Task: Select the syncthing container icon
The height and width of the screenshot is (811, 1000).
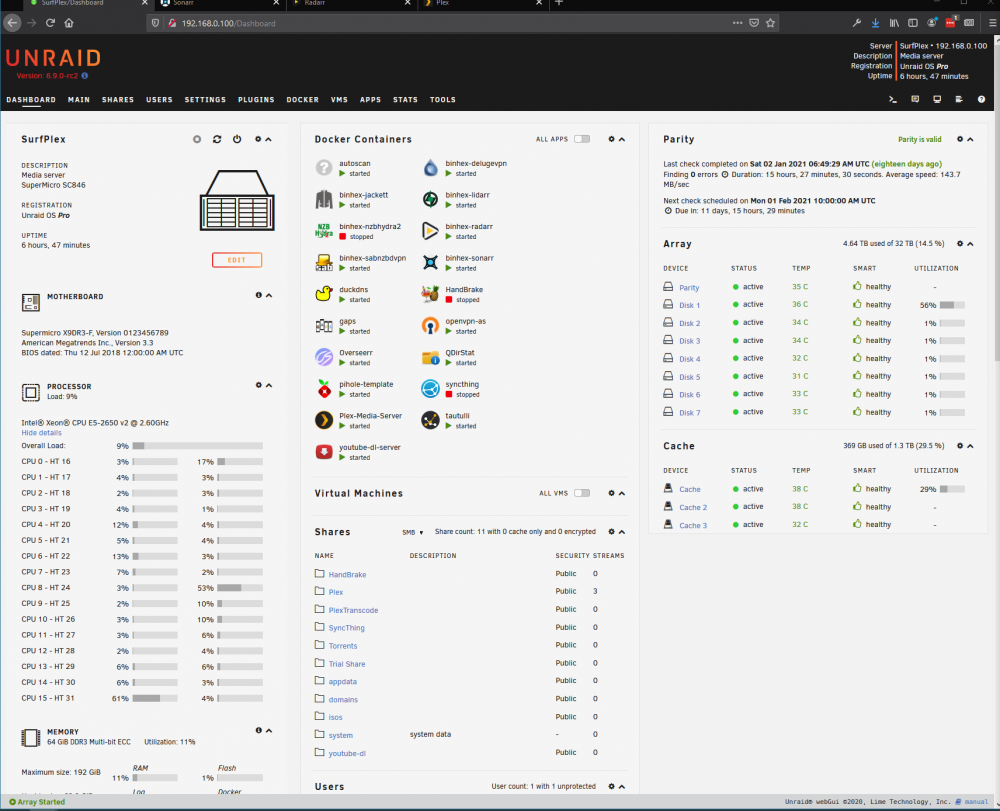Action: coord(430,389)
